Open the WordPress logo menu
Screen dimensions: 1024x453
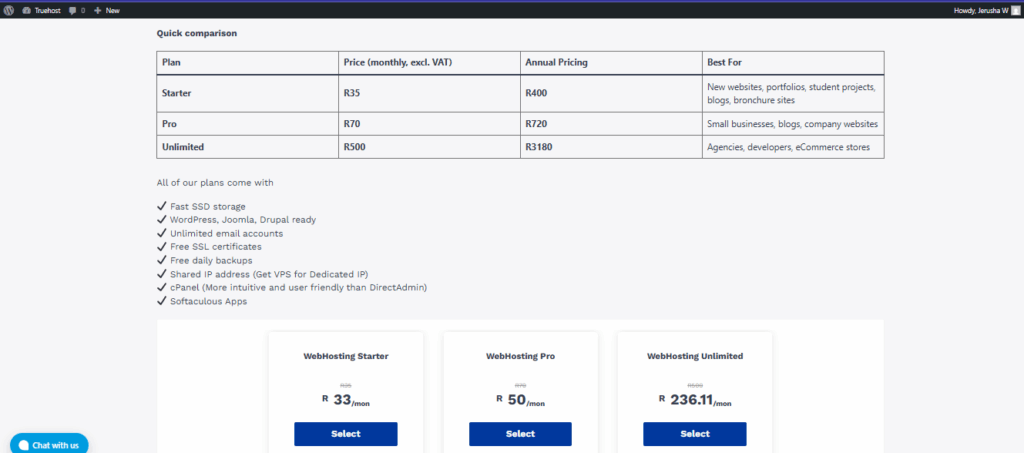click(x=9, y=10)
